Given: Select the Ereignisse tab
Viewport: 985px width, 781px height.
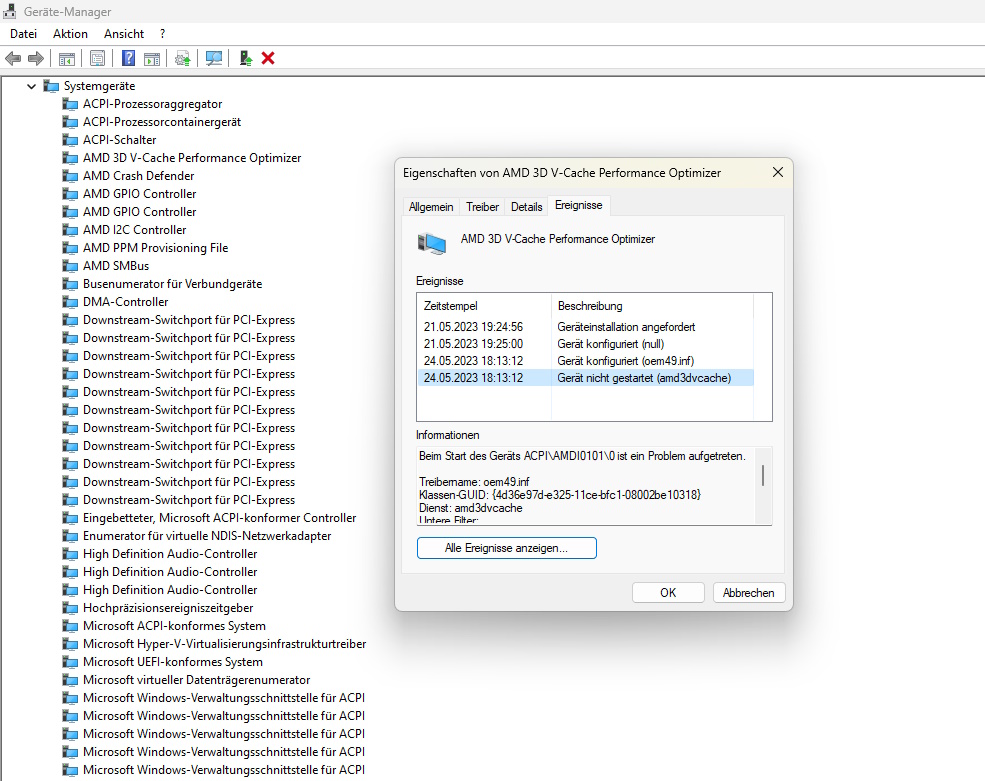Looking at the screenshot, I should click(579, 205).
